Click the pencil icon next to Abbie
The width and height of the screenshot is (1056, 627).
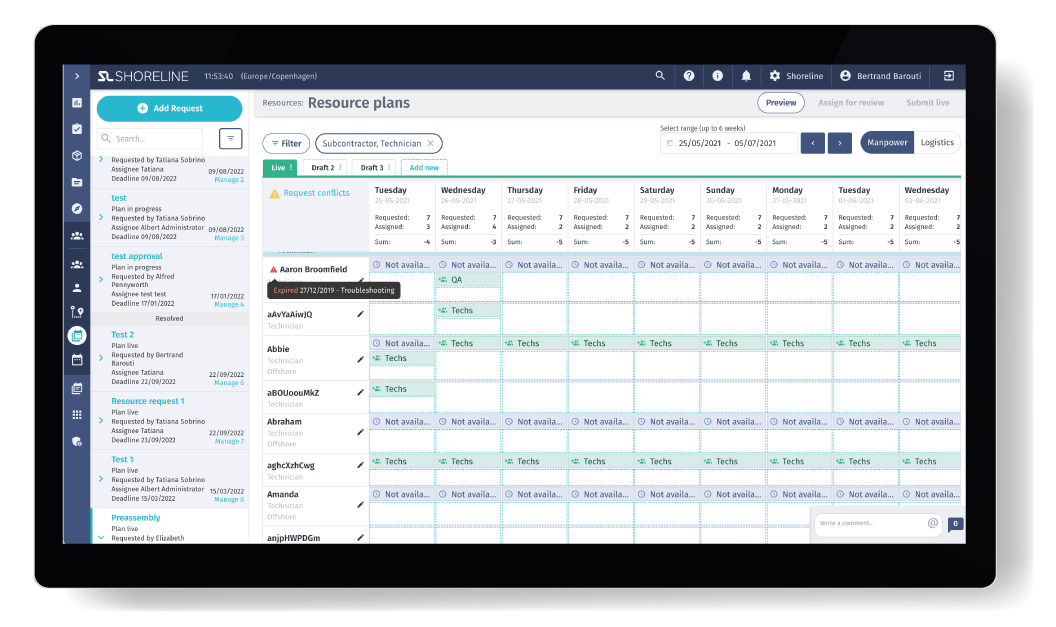(x=360, y=360)
